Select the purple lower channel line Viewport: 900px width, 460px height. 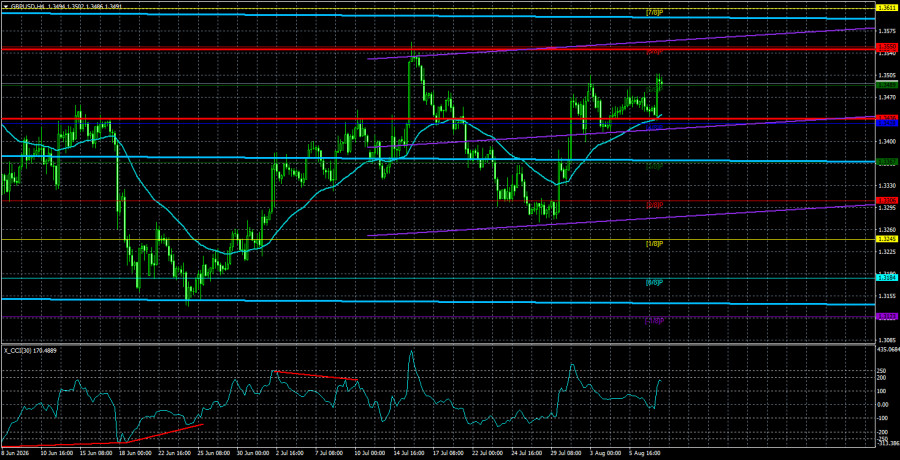(620, 221)
